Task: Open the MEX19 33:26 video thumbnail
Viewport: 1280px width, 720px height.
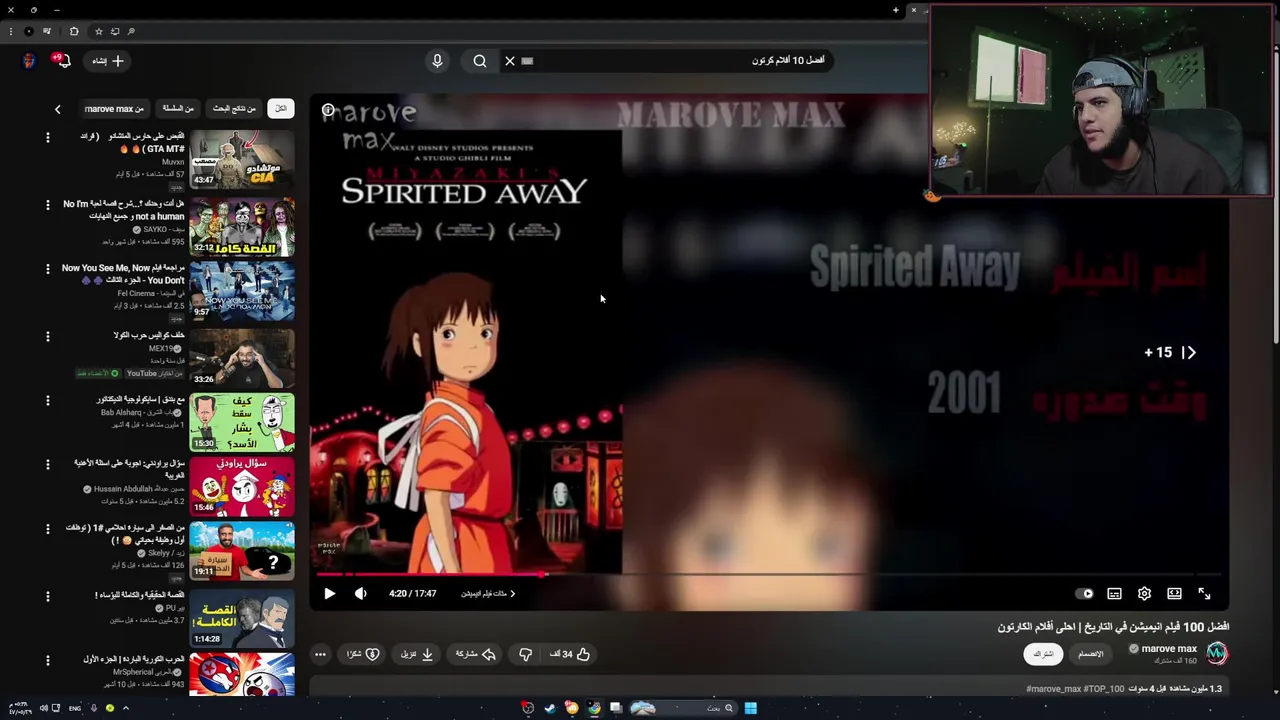Action: click(242, 357)
